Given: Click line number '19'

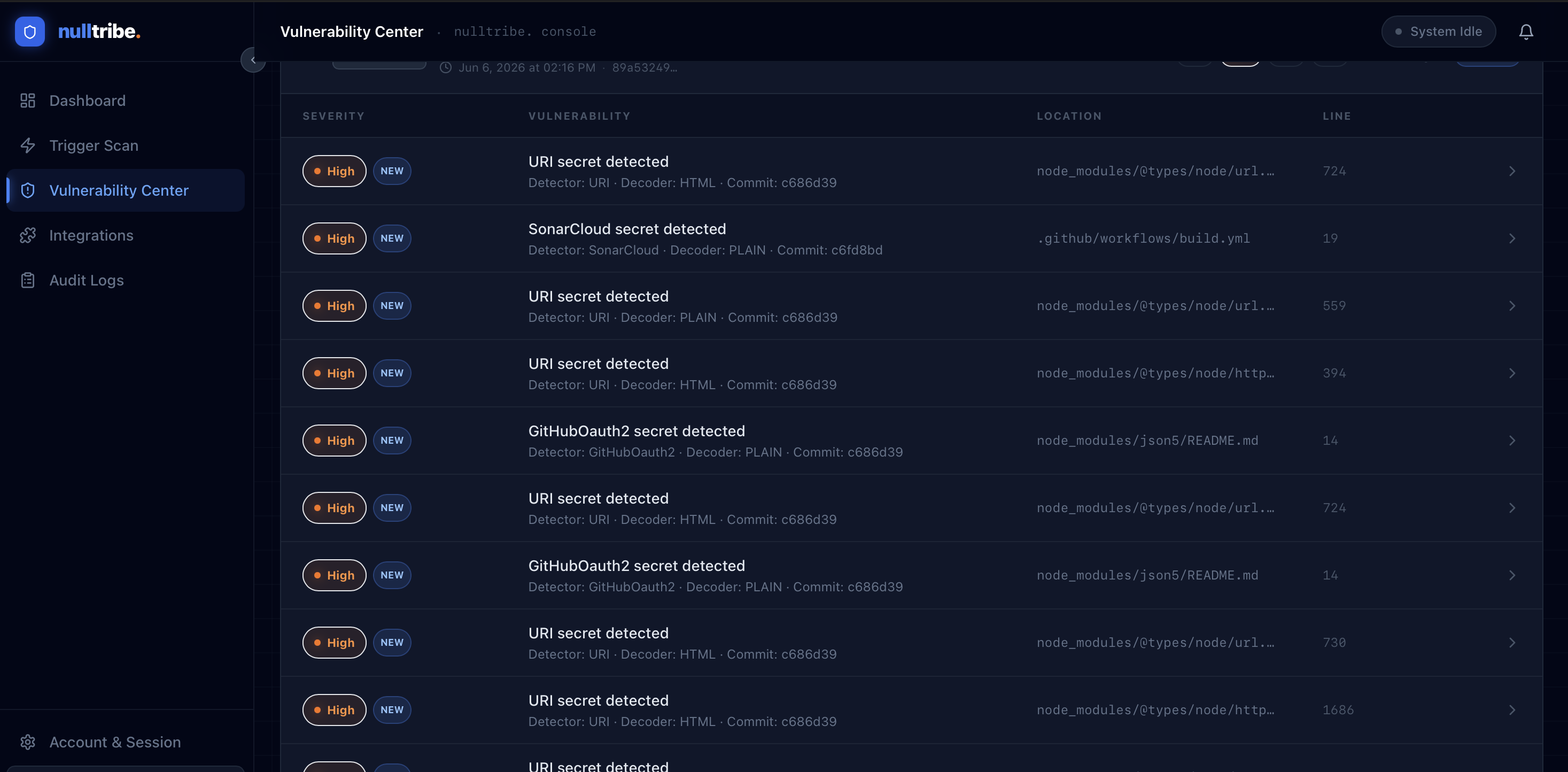Looking at the screenshot, I should (1330, 238).
